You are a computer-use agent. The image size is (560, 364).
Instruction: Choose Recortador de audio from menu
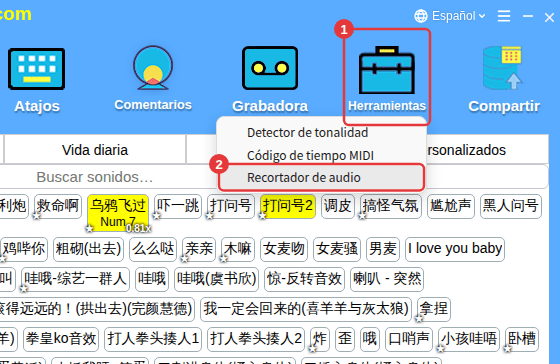321,178
